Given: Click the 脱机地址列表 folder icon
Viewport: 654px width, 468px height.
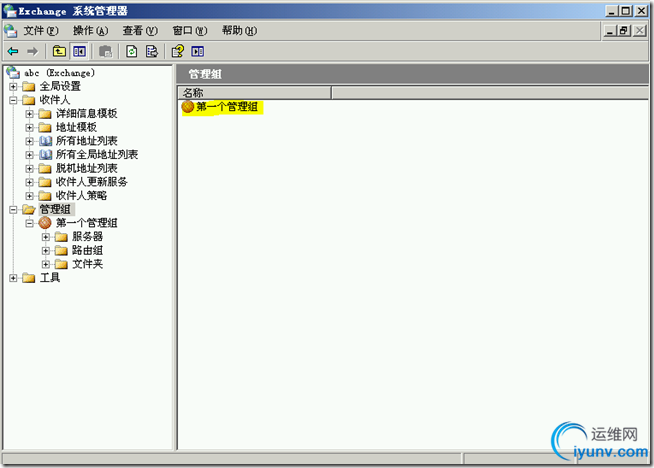Looking at the screenshot, I should click(45, 169).
